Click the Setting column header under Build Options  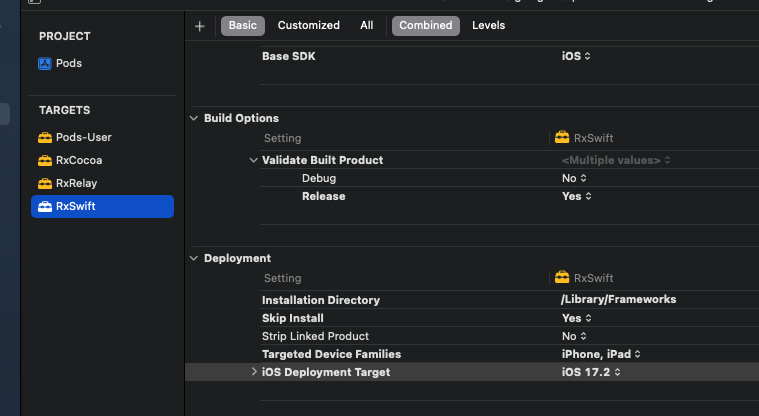pos(283,139)
